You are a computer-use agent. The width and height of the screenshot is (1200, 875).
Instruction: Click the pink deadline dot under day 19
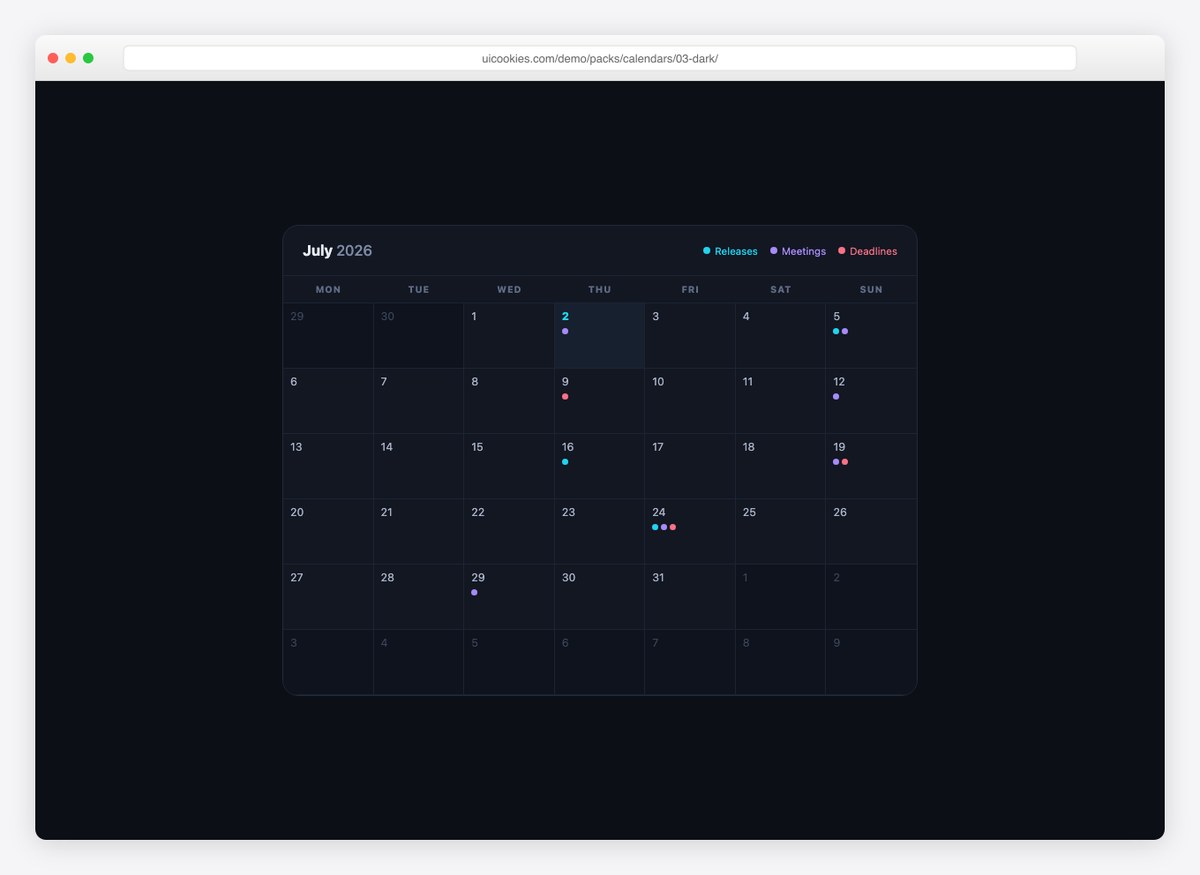pyautogui.click(x=845, y=462)
